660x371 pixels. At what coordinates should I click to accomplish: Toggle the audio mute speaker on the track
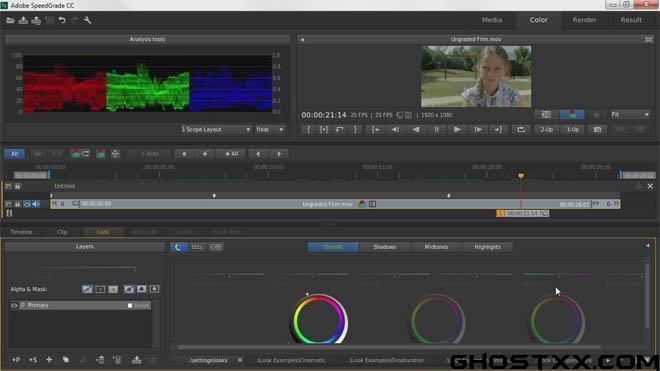36,204
